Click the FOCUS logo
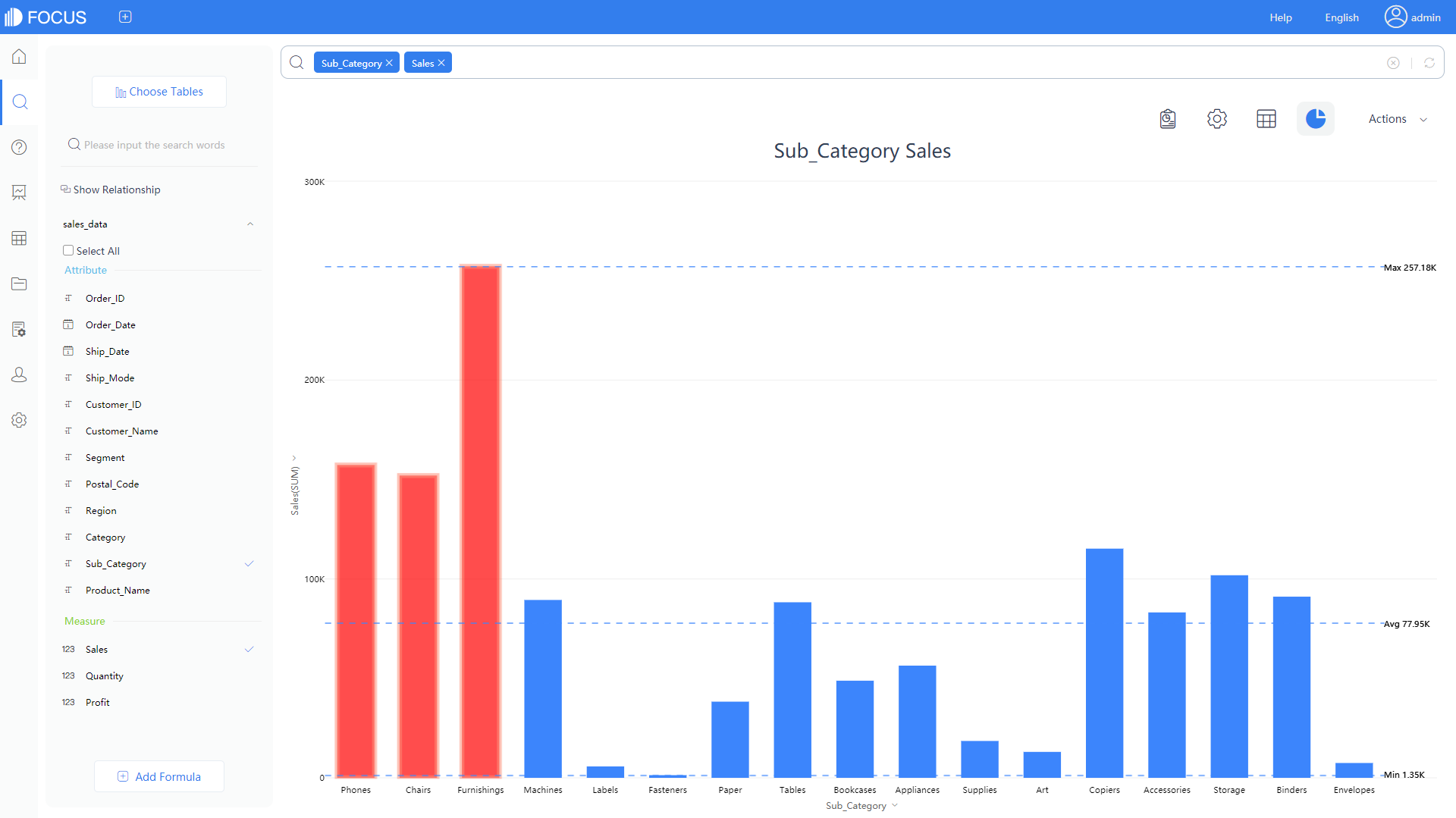Viewport: 1456px width, 818px height. [x=45, y=17]
